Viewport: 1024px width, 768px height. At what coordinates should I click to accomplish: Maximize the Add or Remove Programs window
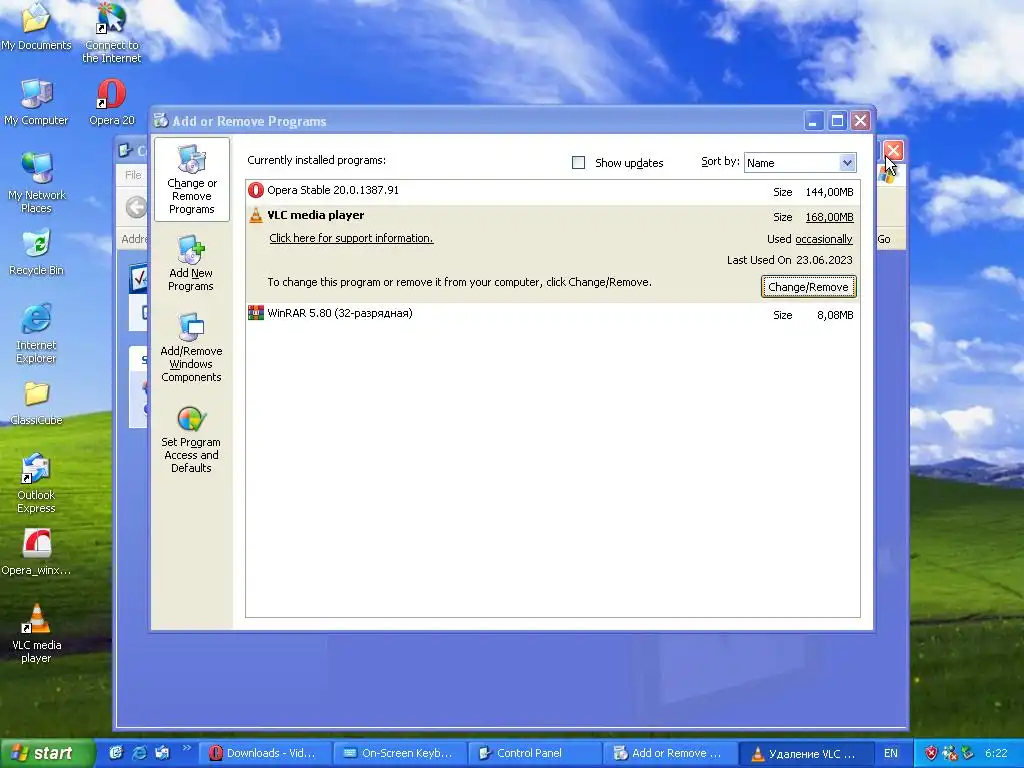click(837, 121)
